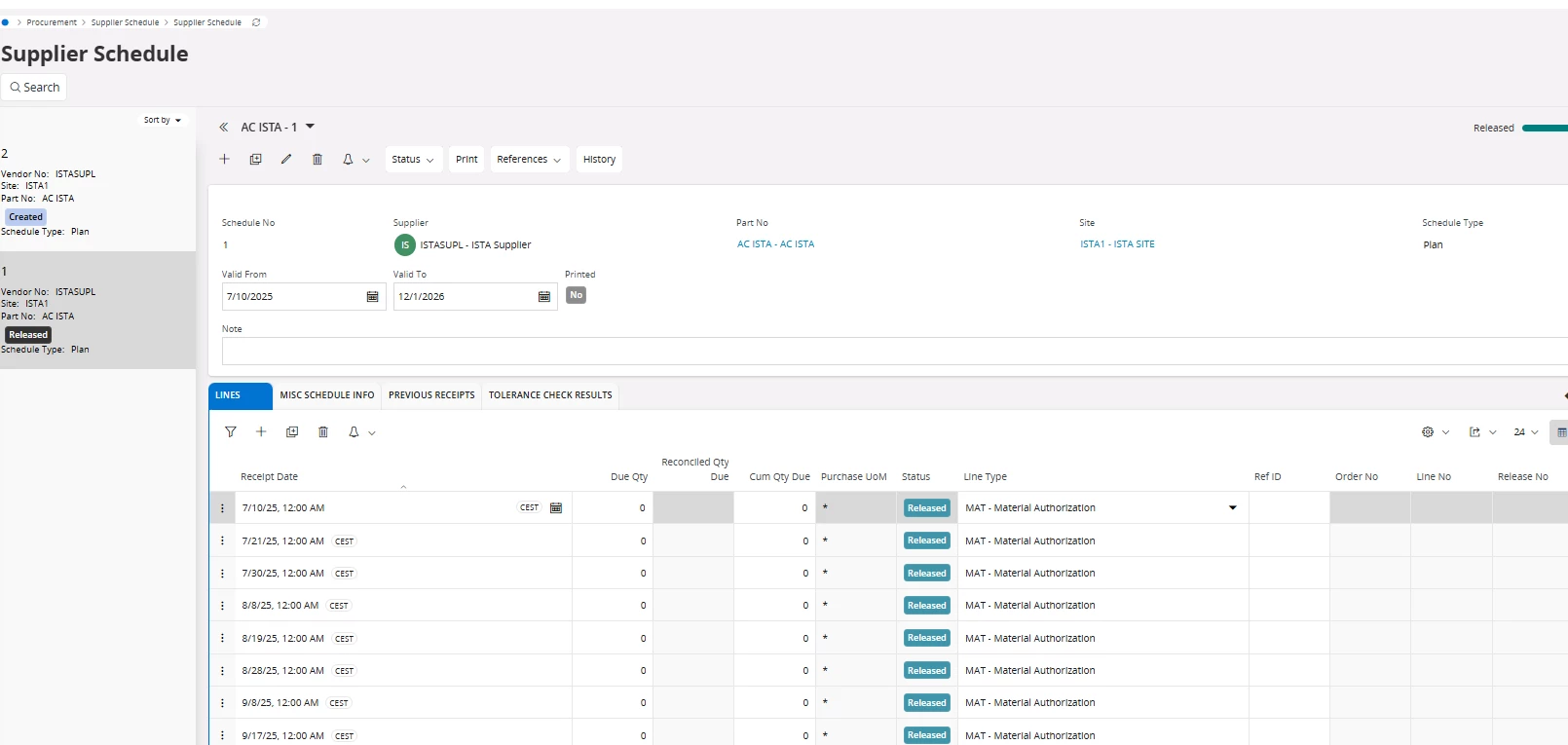Viewport: 1568px width, 745px height.
Task: Open the Status dropdown menu
Action: point(413,159)
